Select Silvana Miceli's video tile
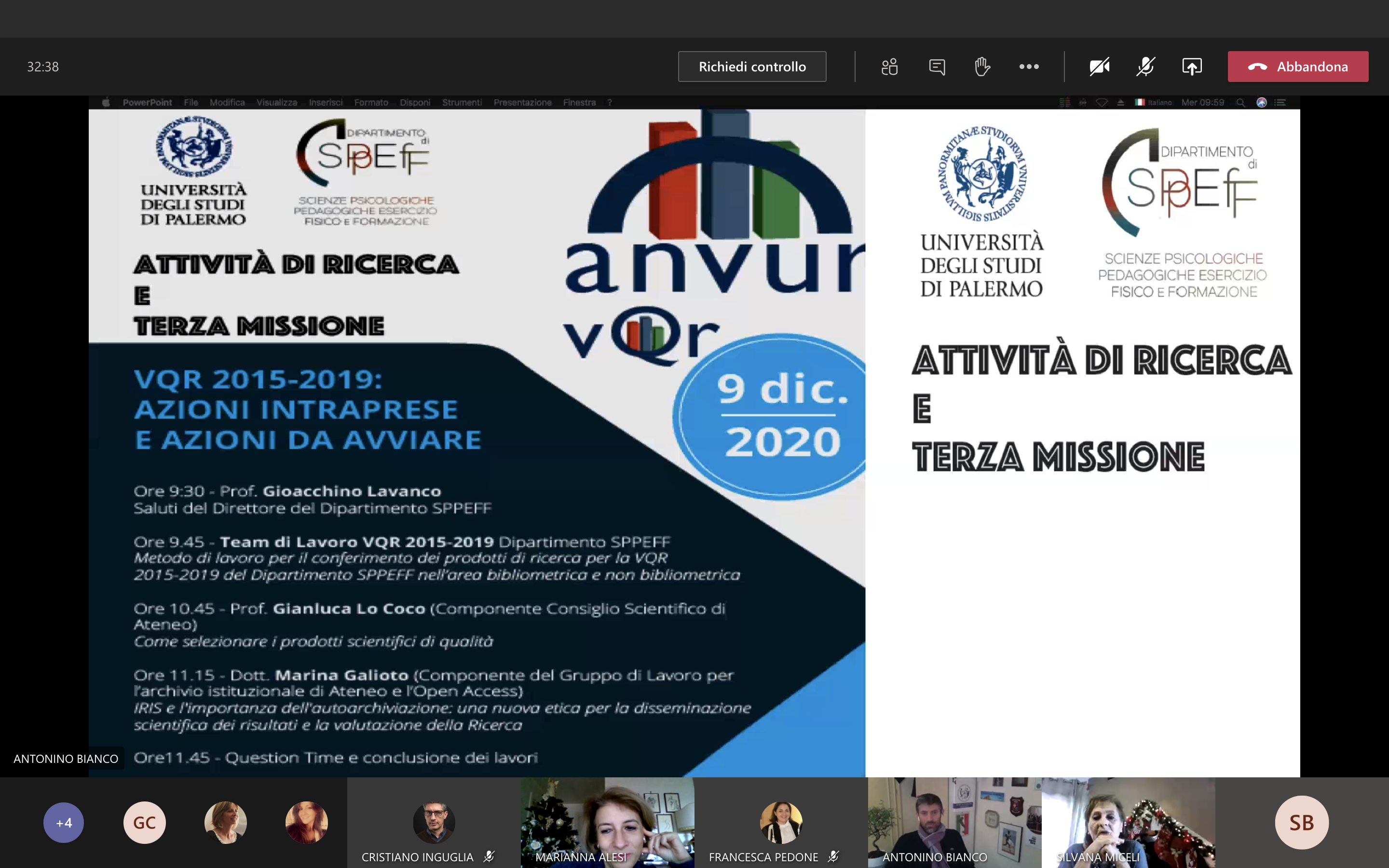1389x868 pixels. [x=1128, y=823]
